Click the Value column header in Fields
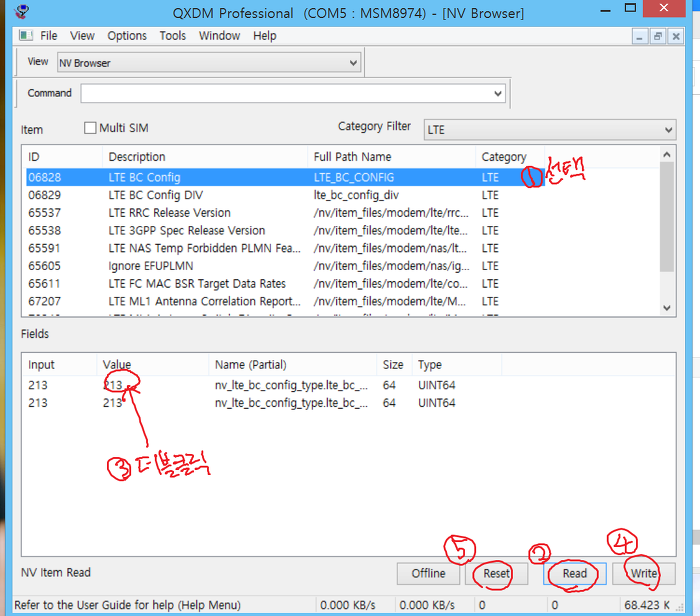The width and height of the screenshot is (700, 616). pyautogui.click(x=152, y=365)
